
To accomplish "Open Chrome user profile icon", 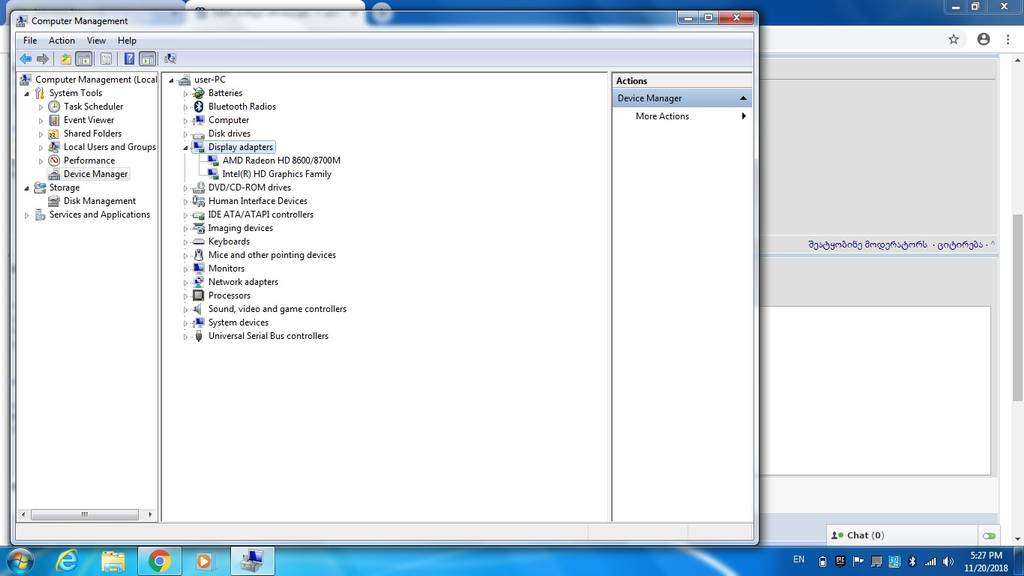I will point(984,39).
